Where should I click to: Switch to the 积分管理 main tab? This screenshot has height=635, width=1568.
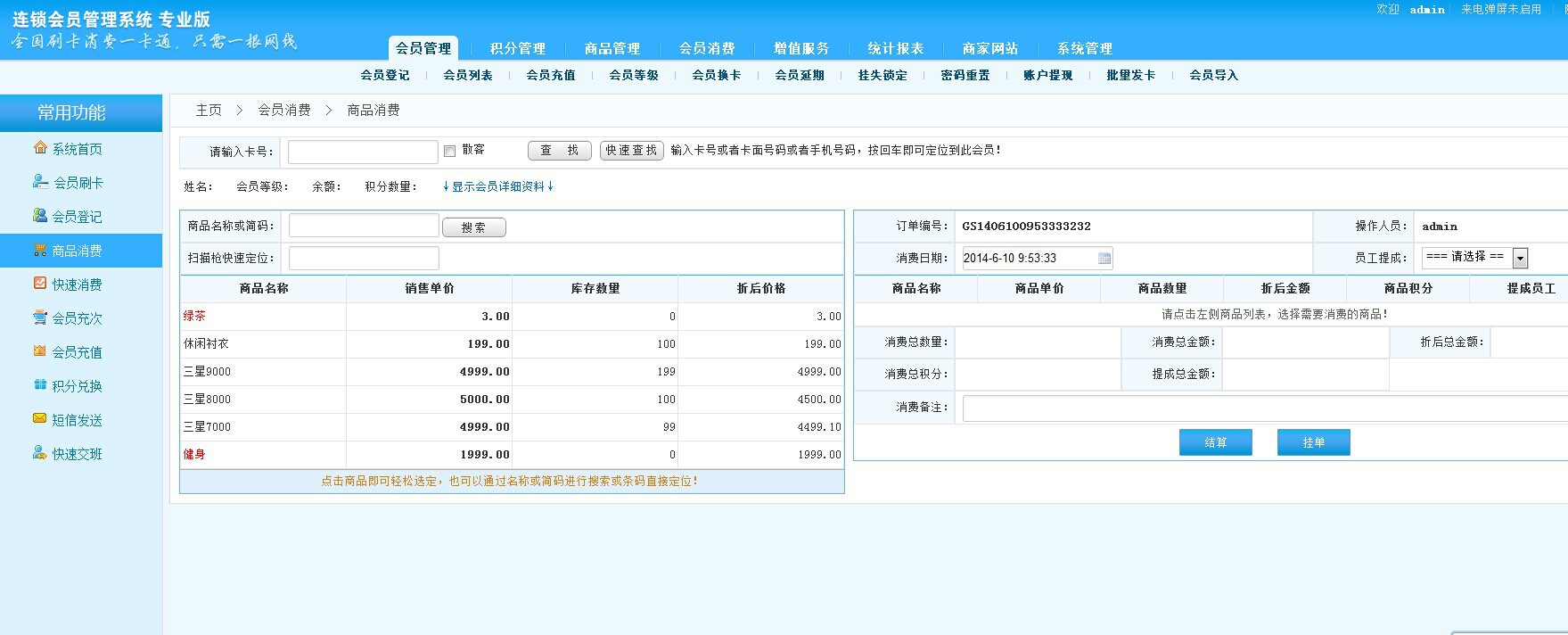pyautogui.click(x=518, y=48)
